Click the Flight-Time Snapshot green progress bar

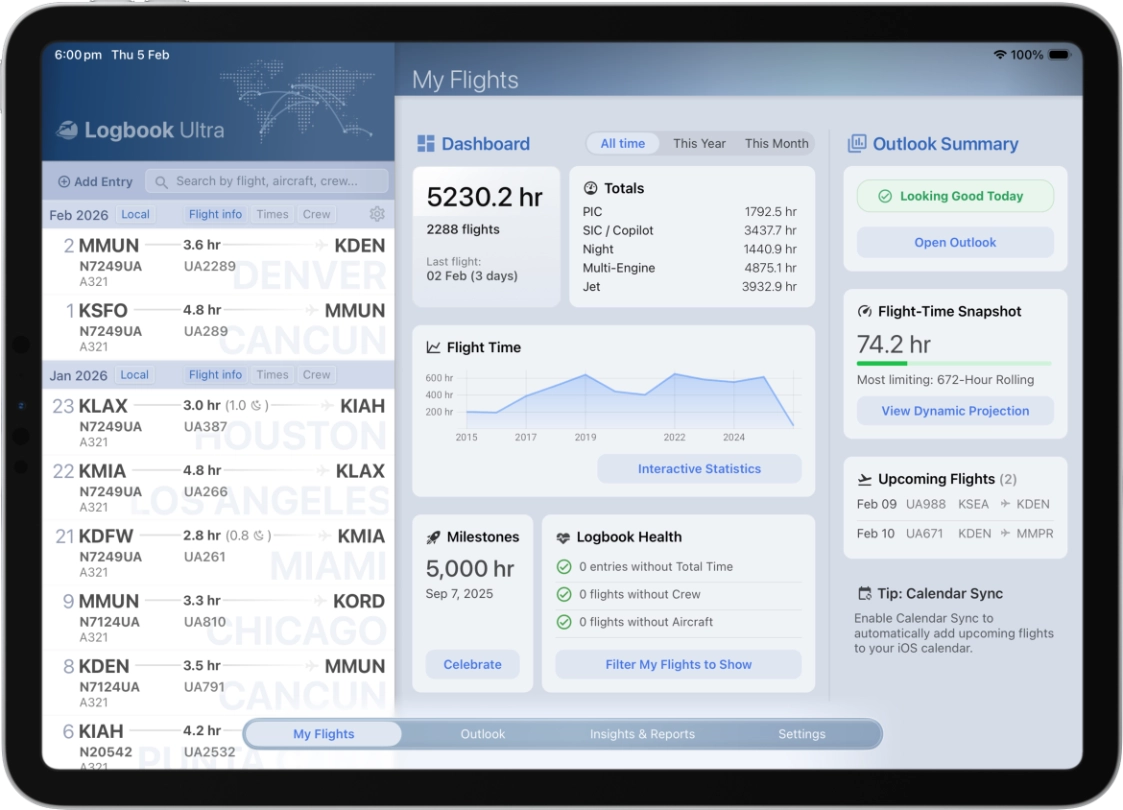[954, 363]
